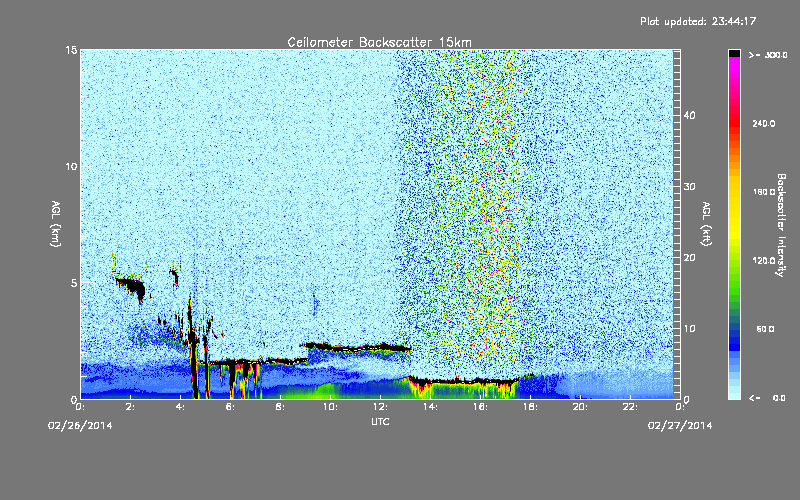Click the left AGL (km) axis label
The height and width of the screenshot is (500, 800).
(x=56, y=223)
